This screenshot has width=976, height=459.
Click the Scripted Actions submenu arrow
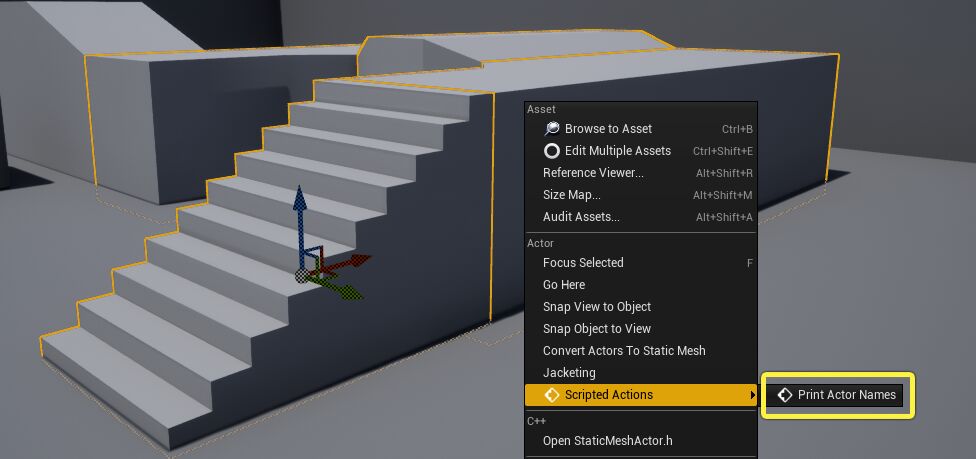[x=753, y=395]
